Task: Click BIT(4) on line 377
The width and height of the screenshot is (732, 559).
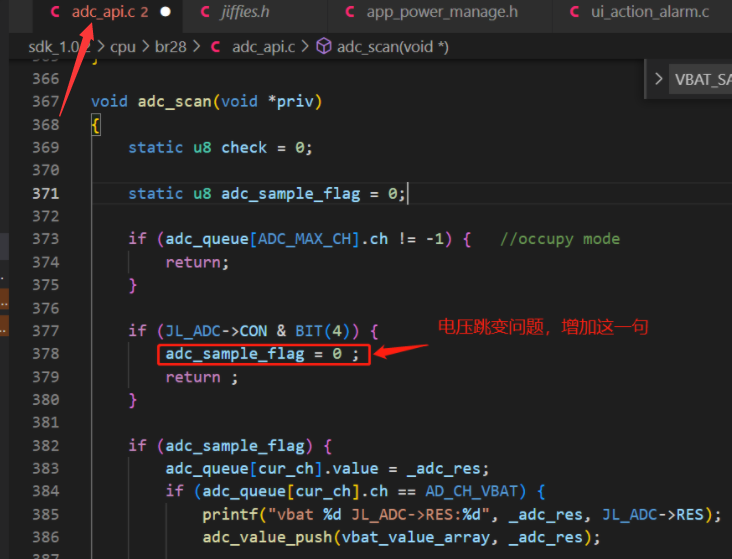Action: coord(323,331)
